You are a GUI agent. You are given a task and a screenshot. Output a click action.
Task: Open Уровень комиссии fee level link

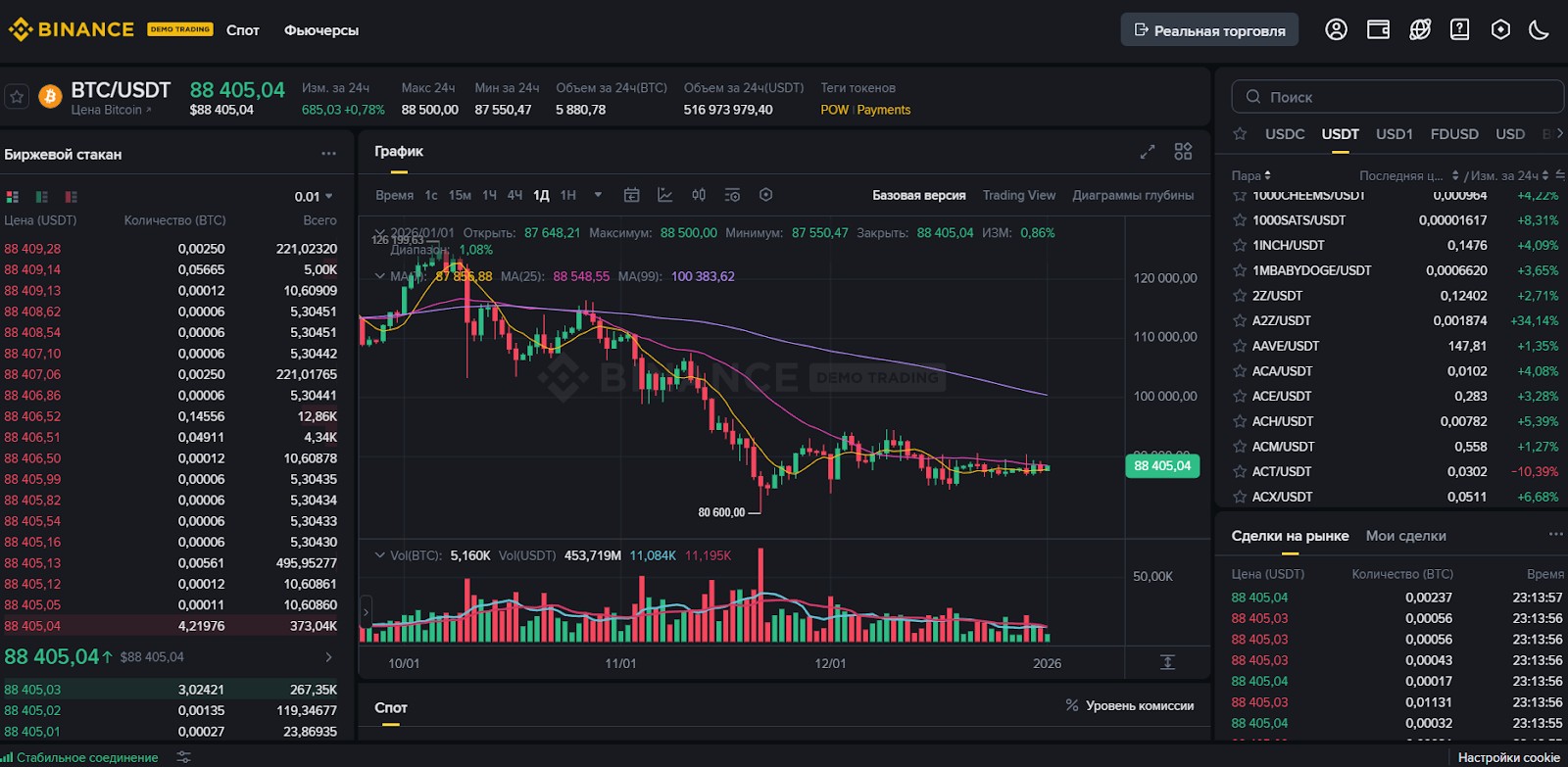click(1129, 705)
